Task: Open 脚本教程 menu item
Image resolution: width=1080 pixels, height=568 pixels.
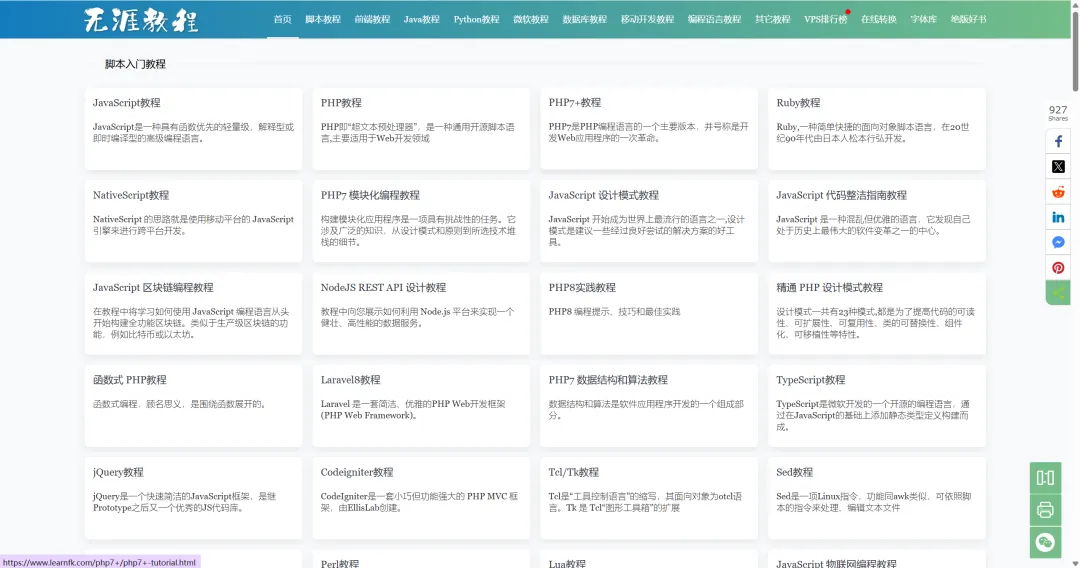Action: (x=323, y=19)
